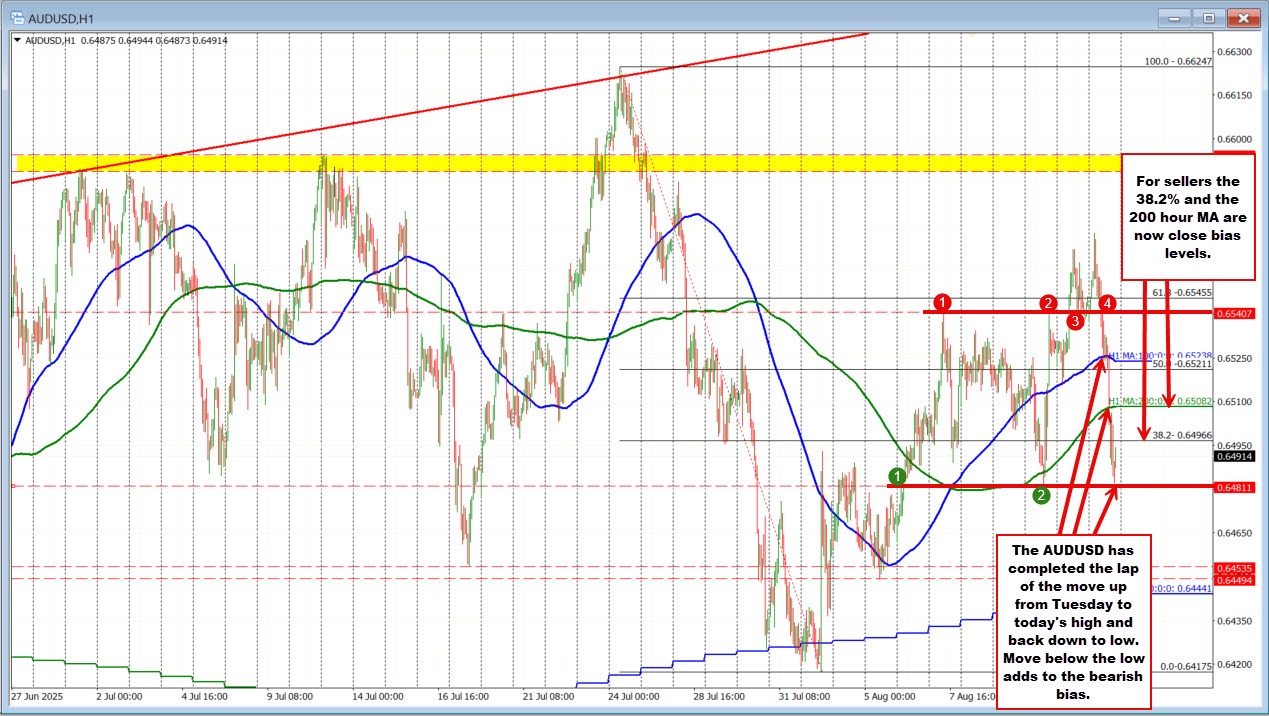Select the red circle marker numbered 2
Screen dimensions: 1269x716
pos(1048,302)
